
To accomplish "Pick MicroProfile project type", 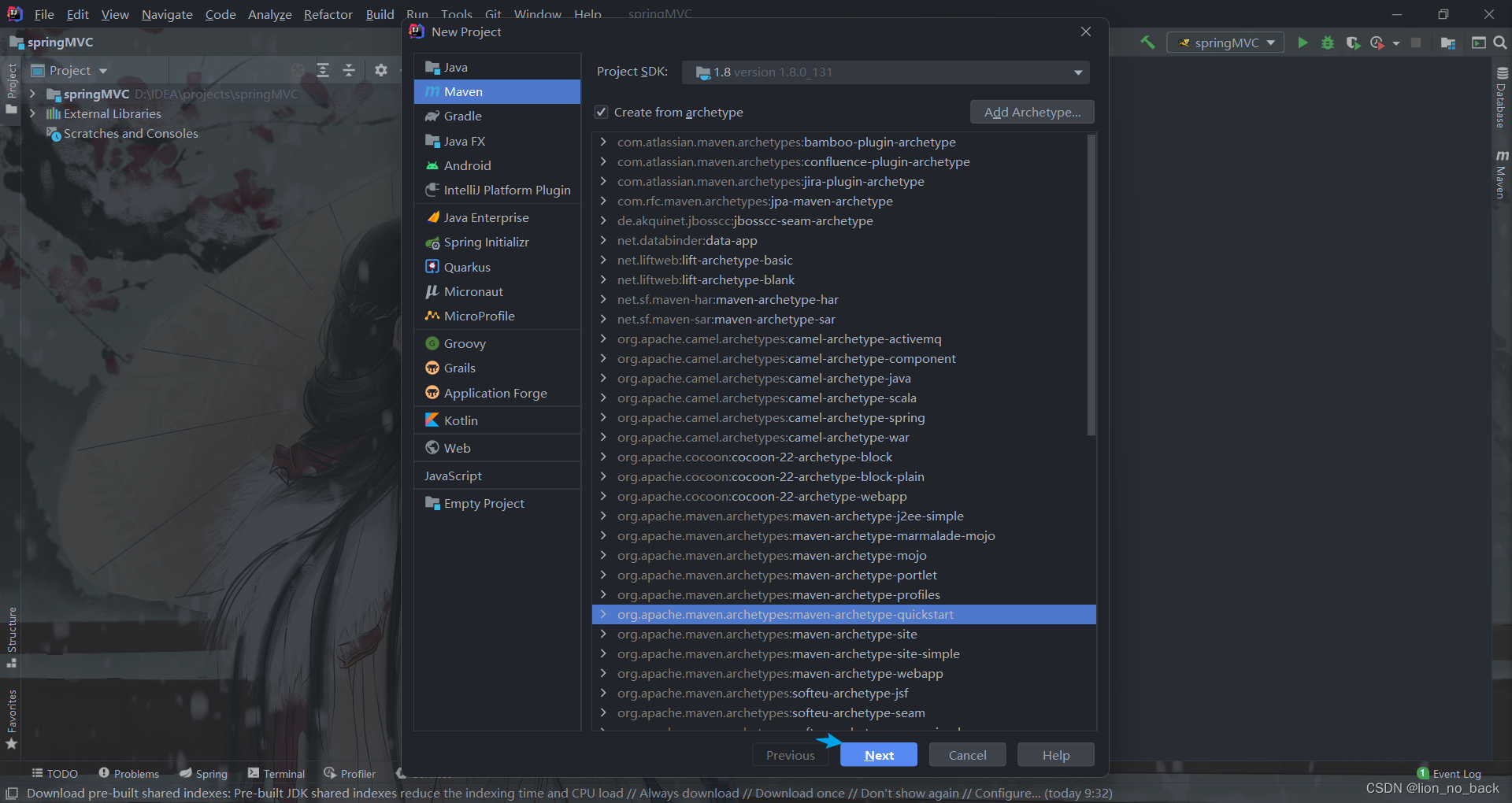I will 497,316.
